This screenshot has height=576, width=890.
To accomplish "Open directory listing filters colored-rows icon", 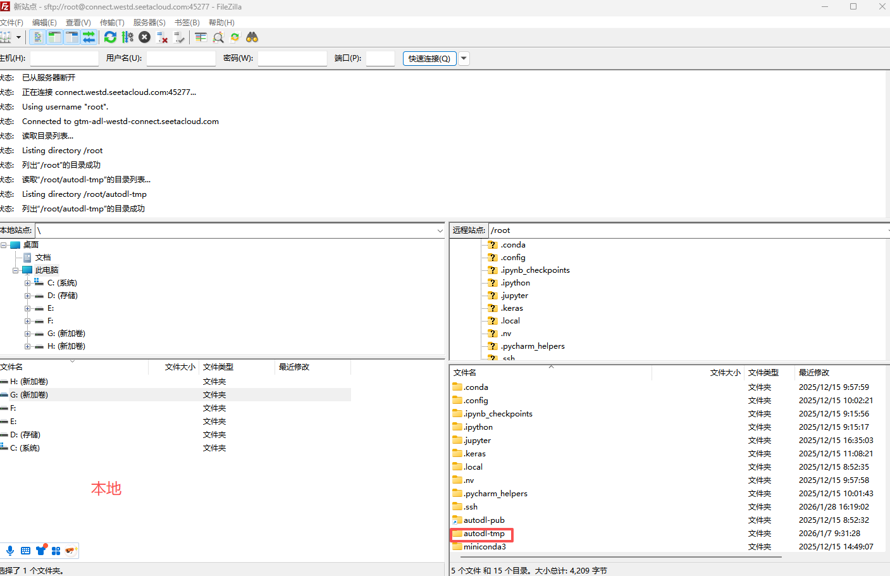I will pyautogui.click(x=200, y=37).
